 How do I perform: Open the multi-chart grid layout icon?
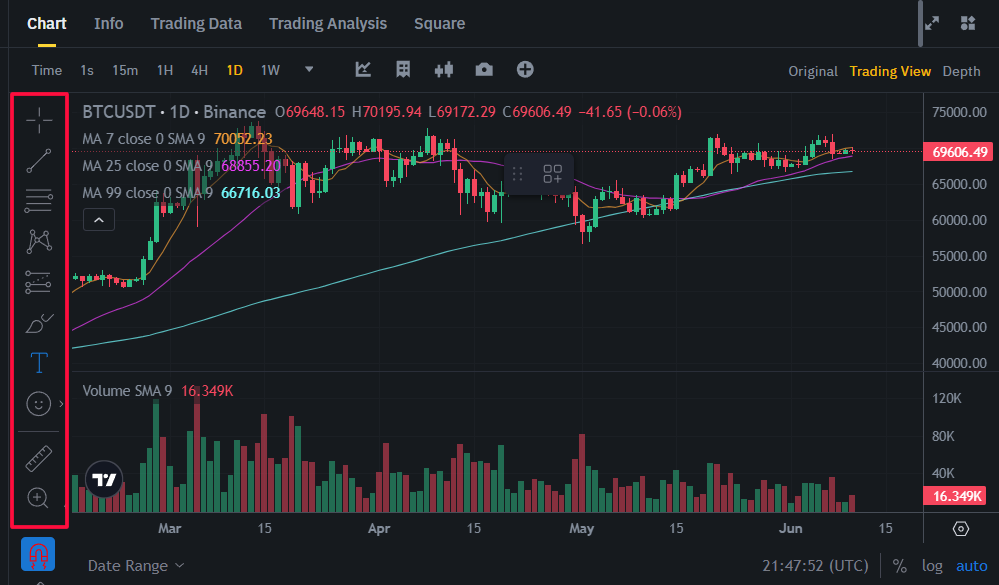click(x=968, y=24)
